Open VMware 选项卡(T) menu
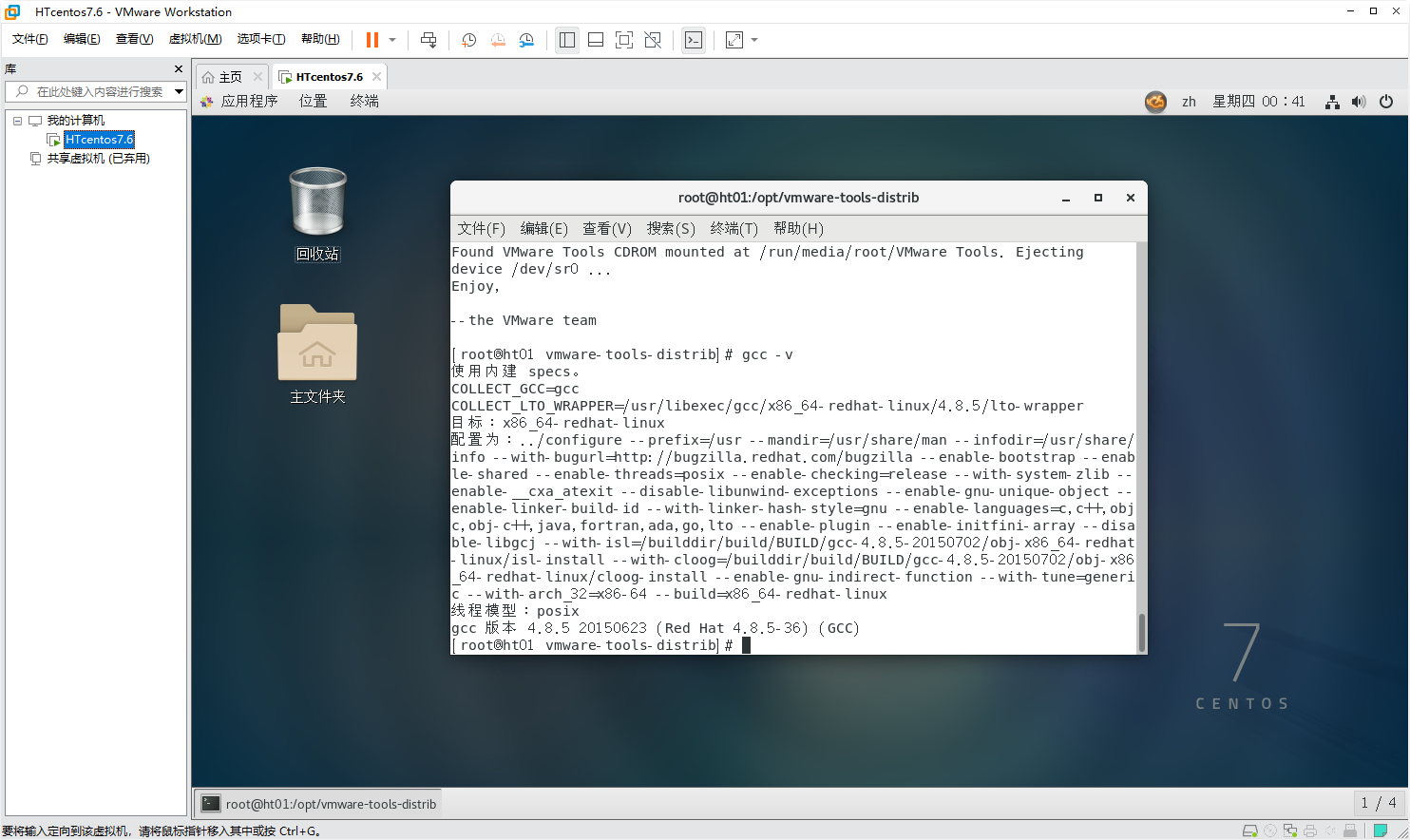1410x840 pixels. tap(261, 39)
